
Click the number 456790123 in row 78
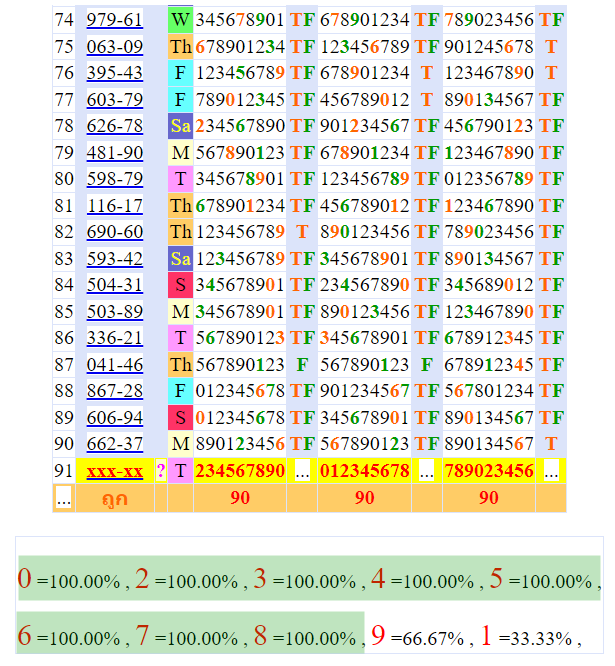(489, 126)
